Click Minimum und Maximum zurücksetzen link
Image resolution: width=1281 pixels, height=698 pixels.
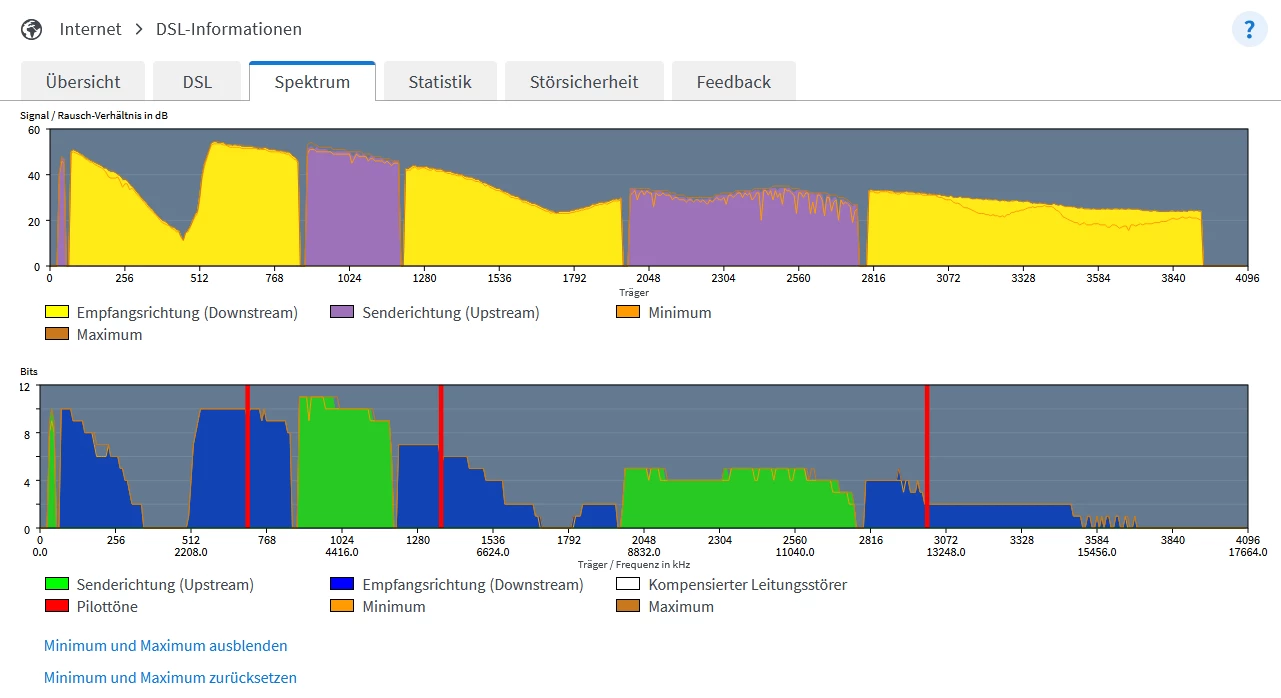point(170,677)
